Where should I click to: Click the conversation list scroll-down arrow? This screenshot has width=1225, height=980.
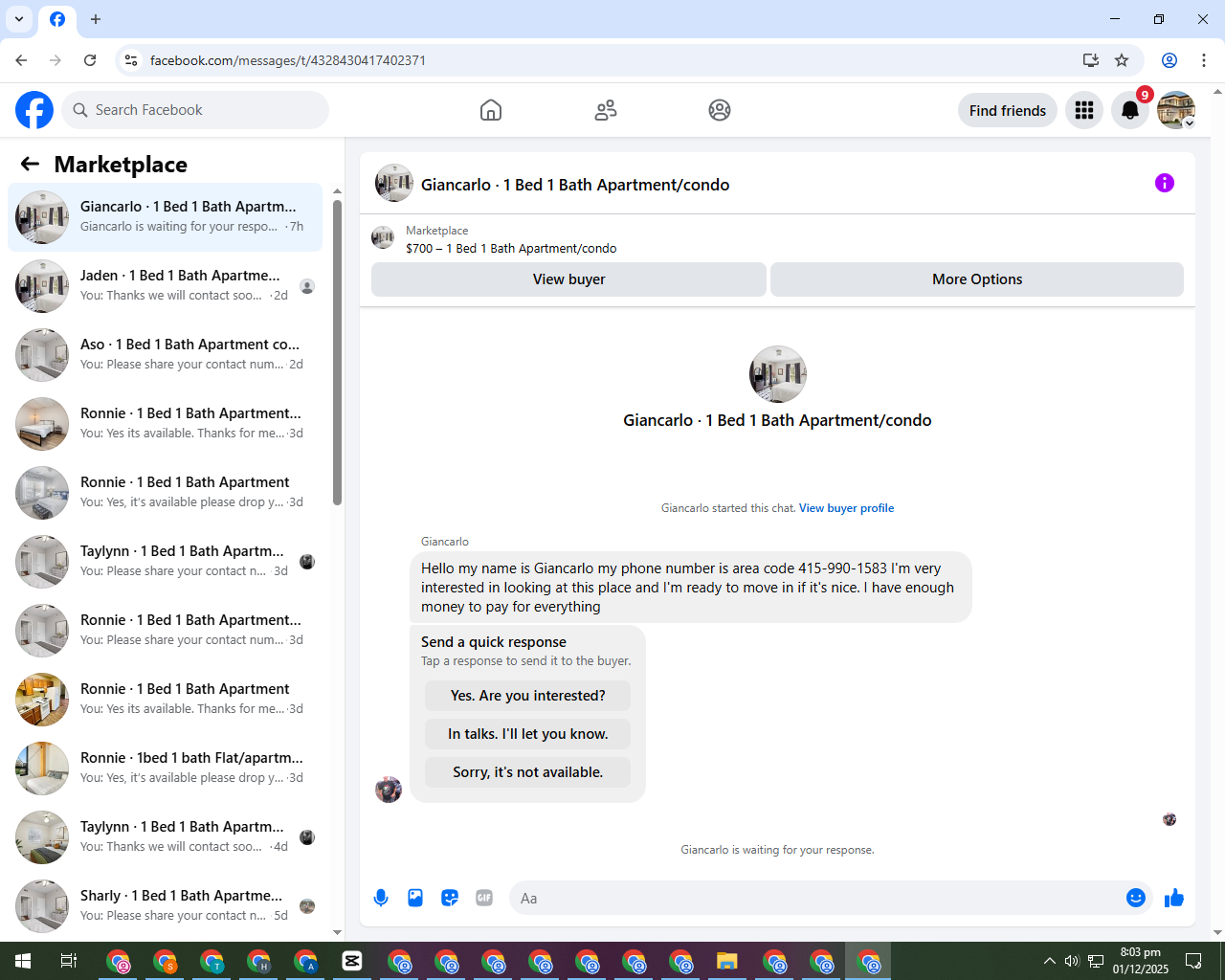(337, 933)
